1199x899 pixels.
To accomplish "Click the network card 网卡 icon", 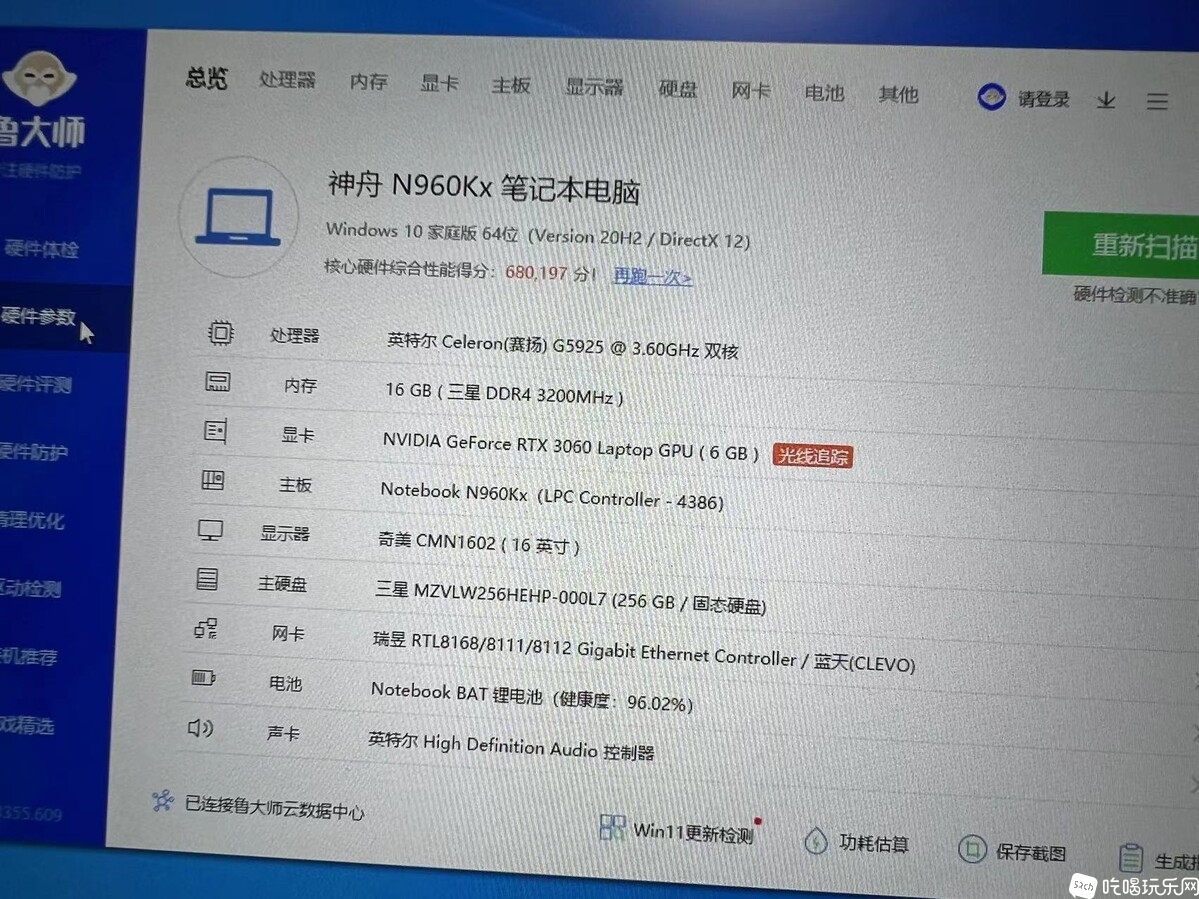I will (x=205, y=628).
